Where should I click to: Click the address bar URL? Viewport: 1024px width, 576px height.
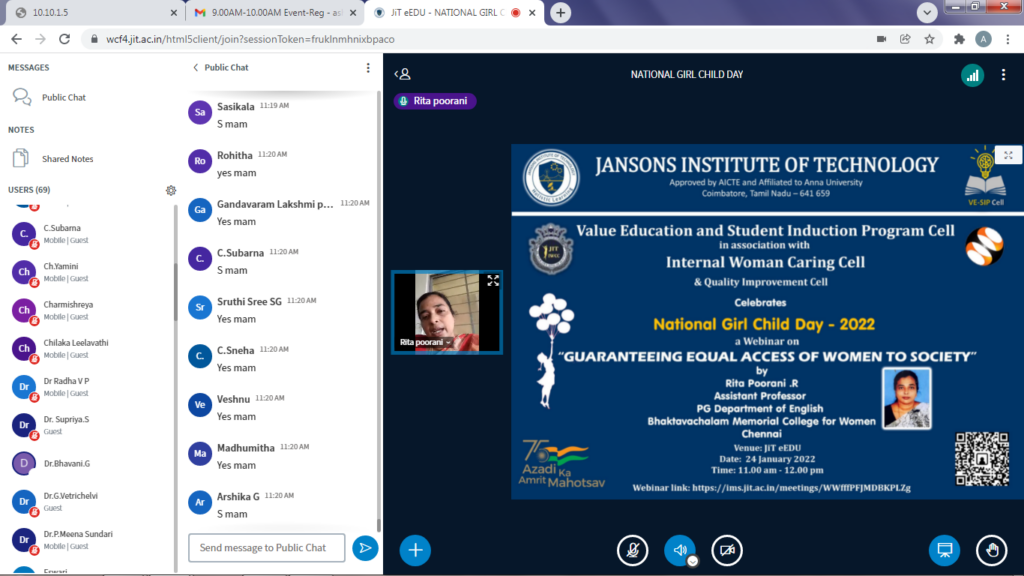250,39
